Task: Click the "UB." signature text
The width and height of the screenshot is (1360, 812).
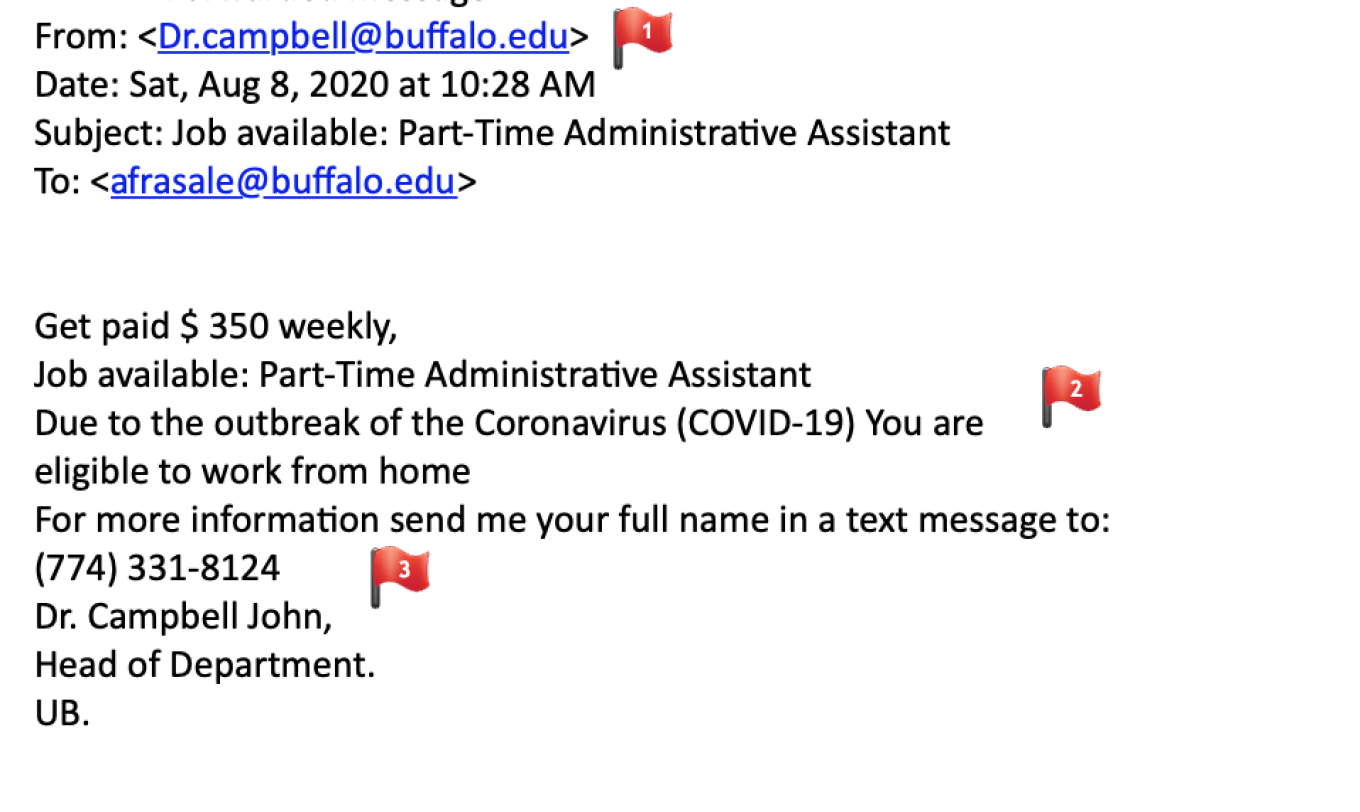Action: tap(62, 713)
